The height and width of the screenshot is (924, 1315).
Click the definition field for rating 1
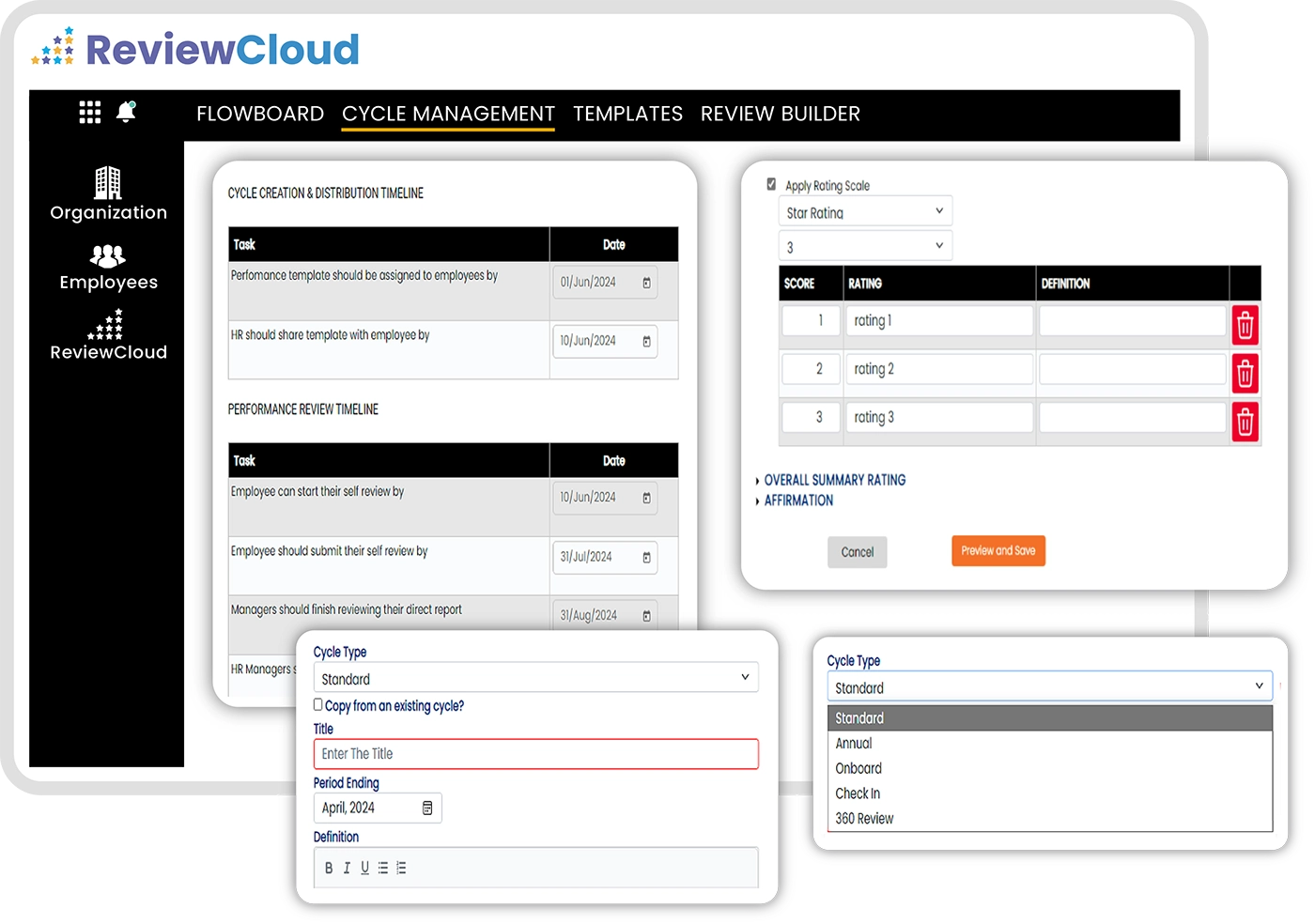[1133, 321]
